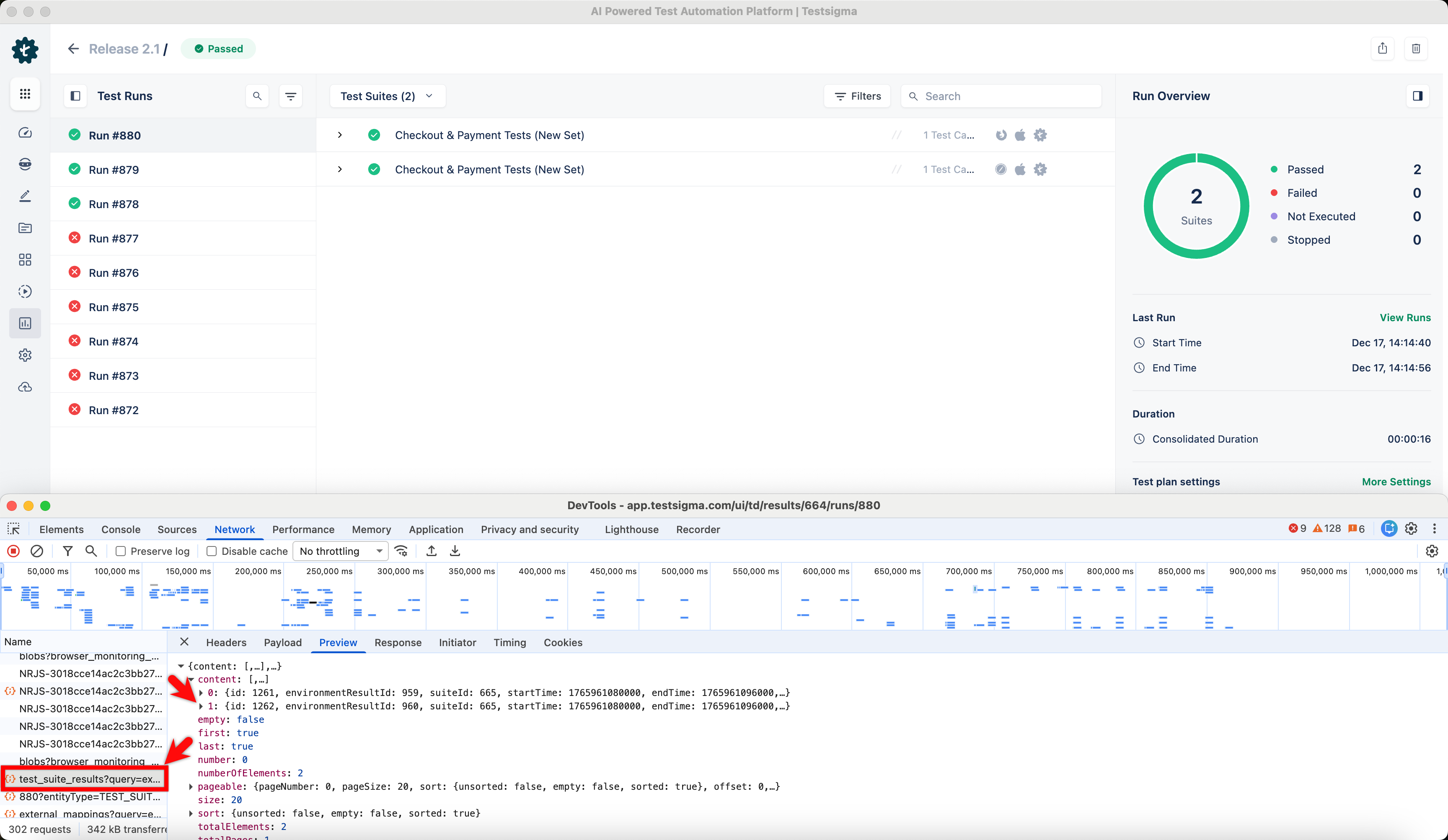
Task: Click the More Settings link
Action: tap(1396, 482)
